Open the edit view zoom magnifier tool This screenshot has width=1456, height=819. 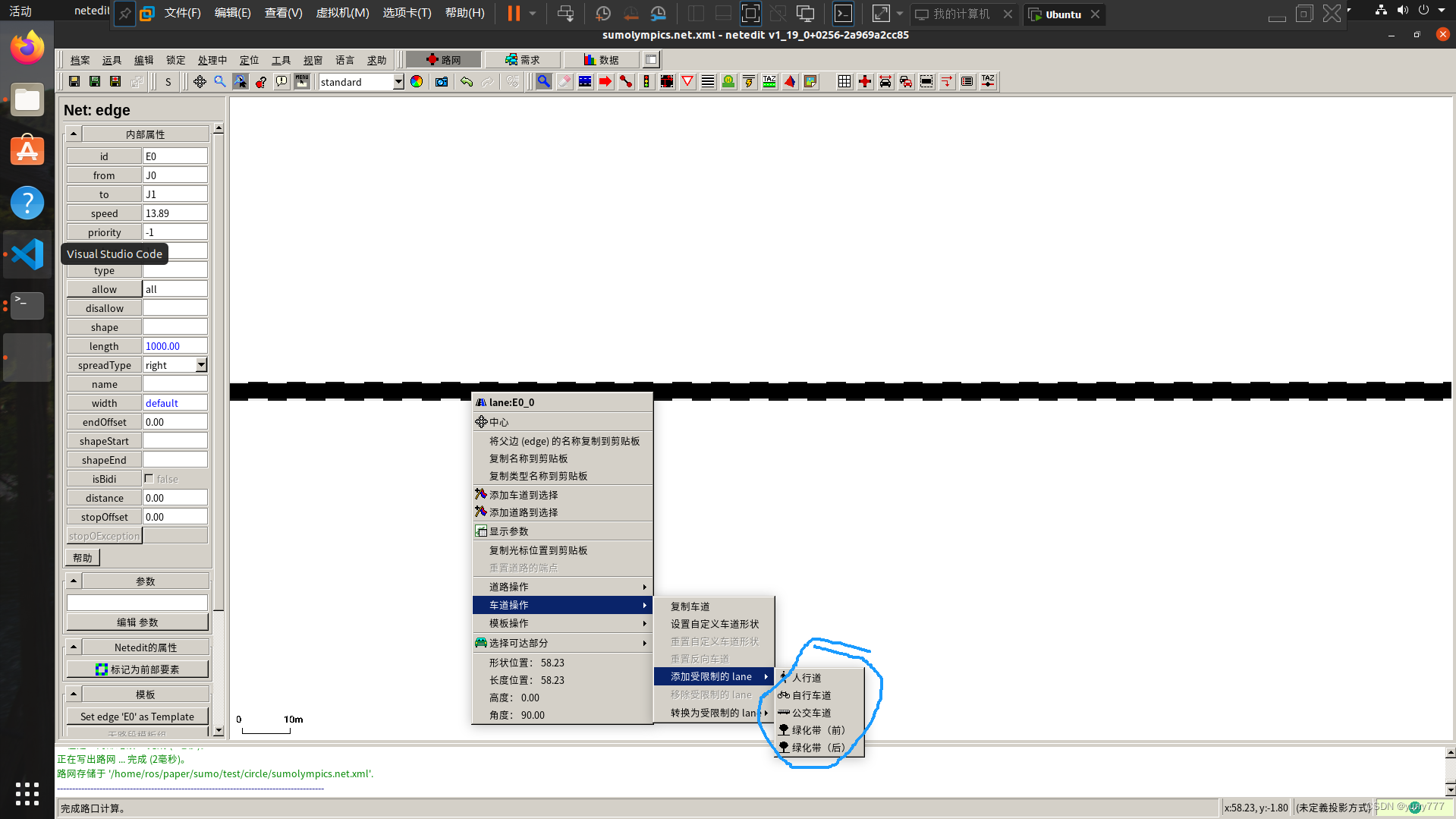pos(220,82)
